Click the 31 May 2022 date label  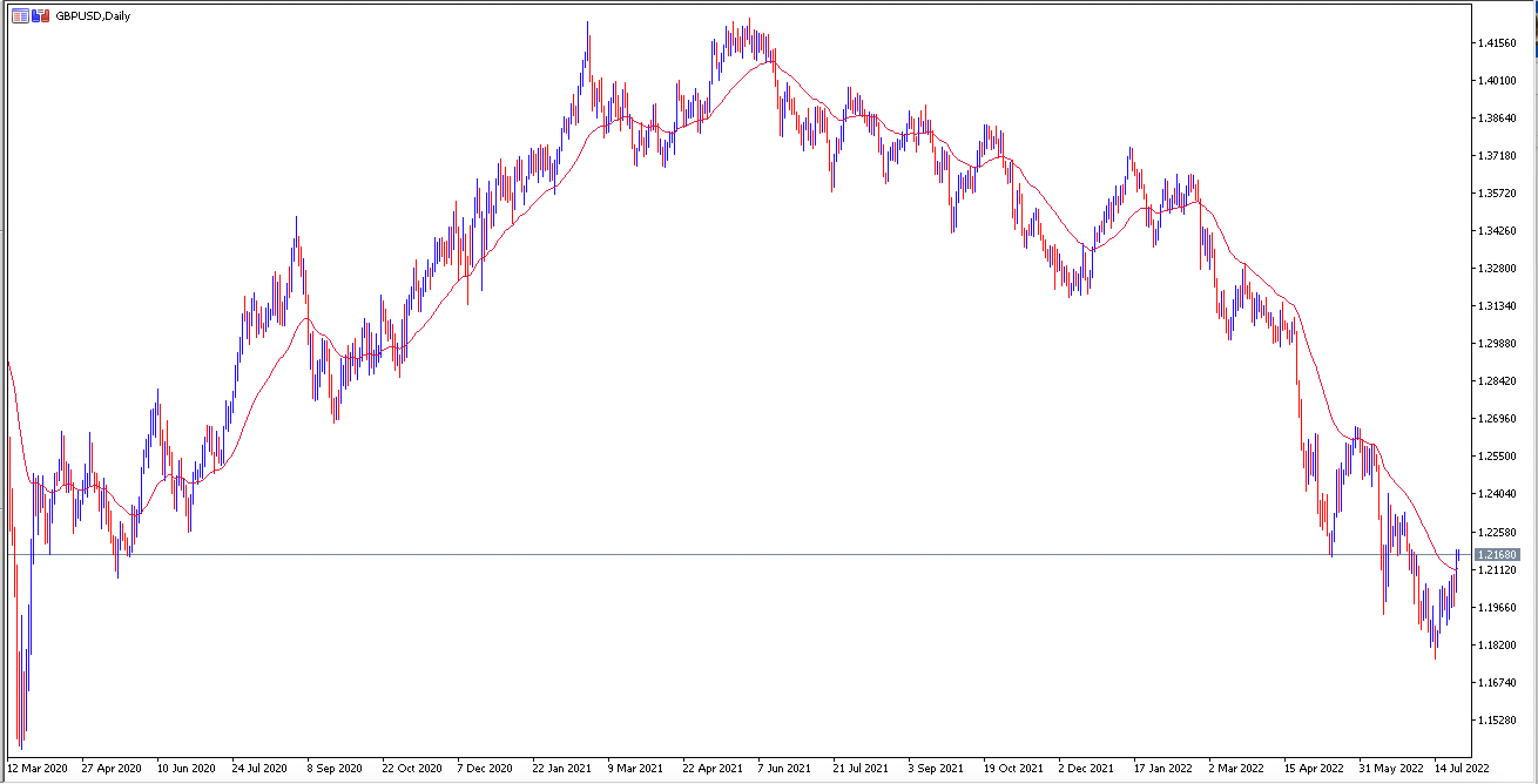[x=1392, y=769]
